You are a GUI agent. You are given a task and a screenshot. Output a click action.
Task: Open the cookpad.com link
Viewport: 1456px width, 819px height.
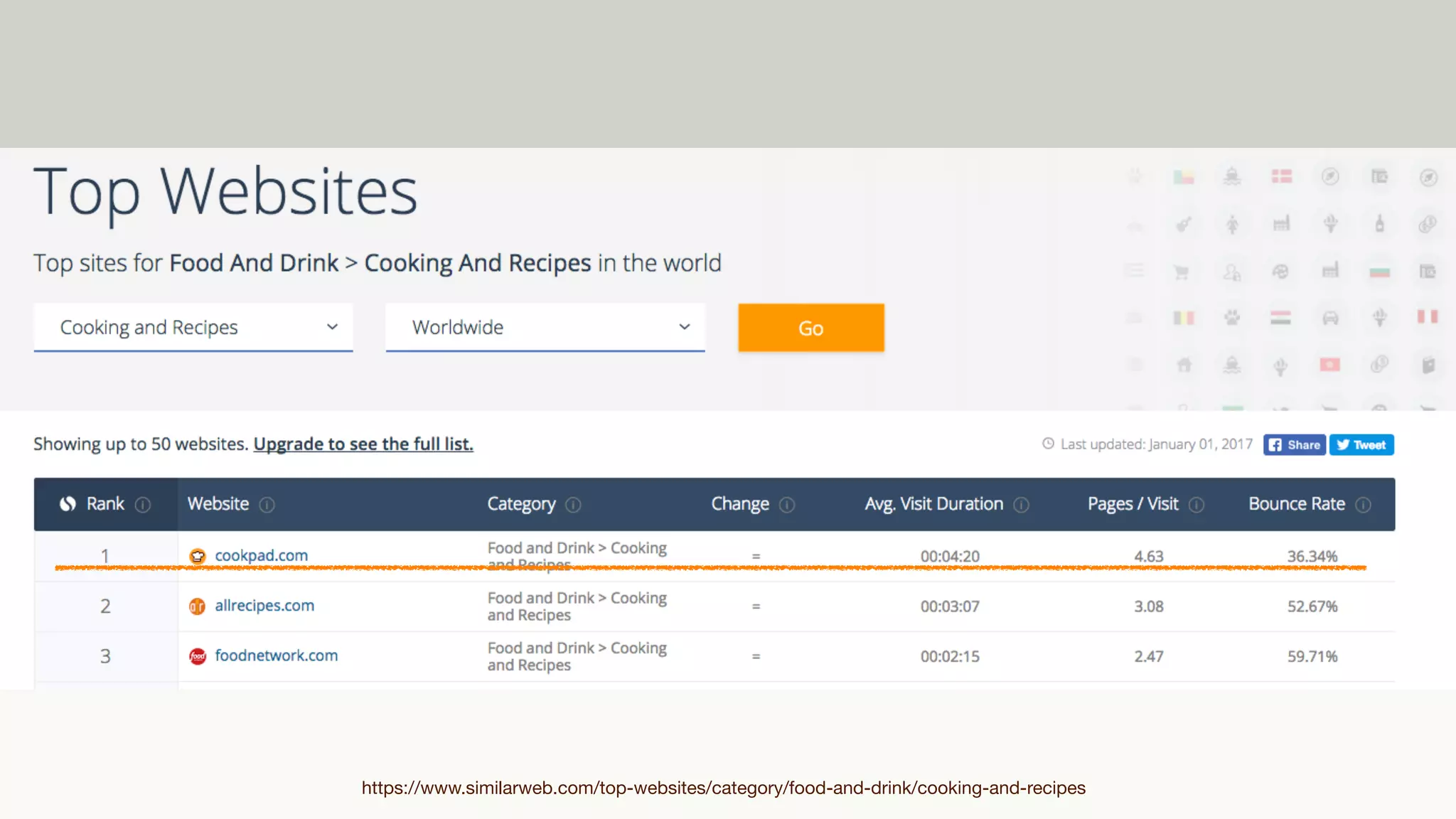pyautogui.click(x=261, y=555)
